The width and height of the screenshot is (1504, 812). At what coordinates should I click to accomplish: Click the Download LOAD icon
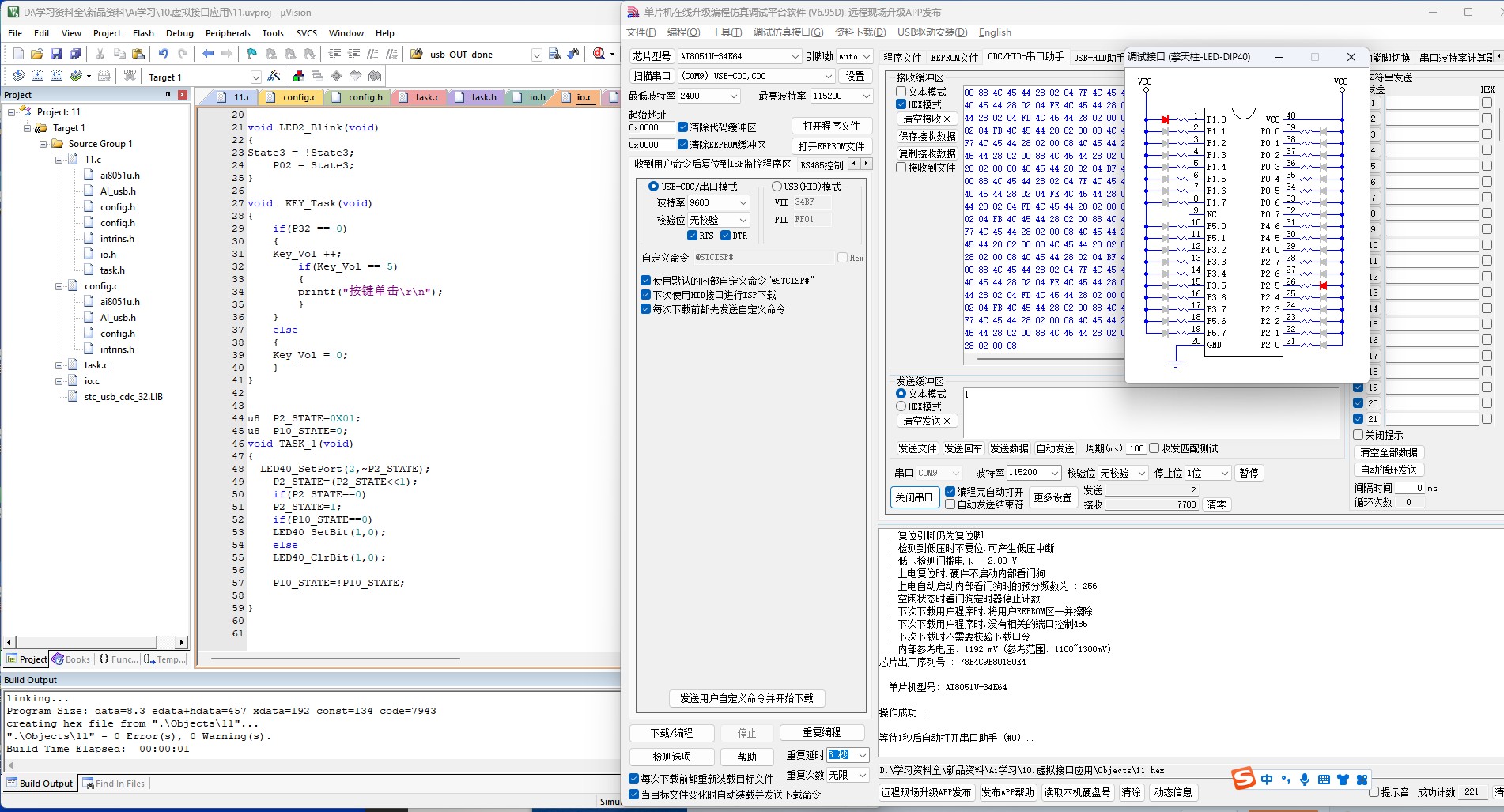point(130,76)
